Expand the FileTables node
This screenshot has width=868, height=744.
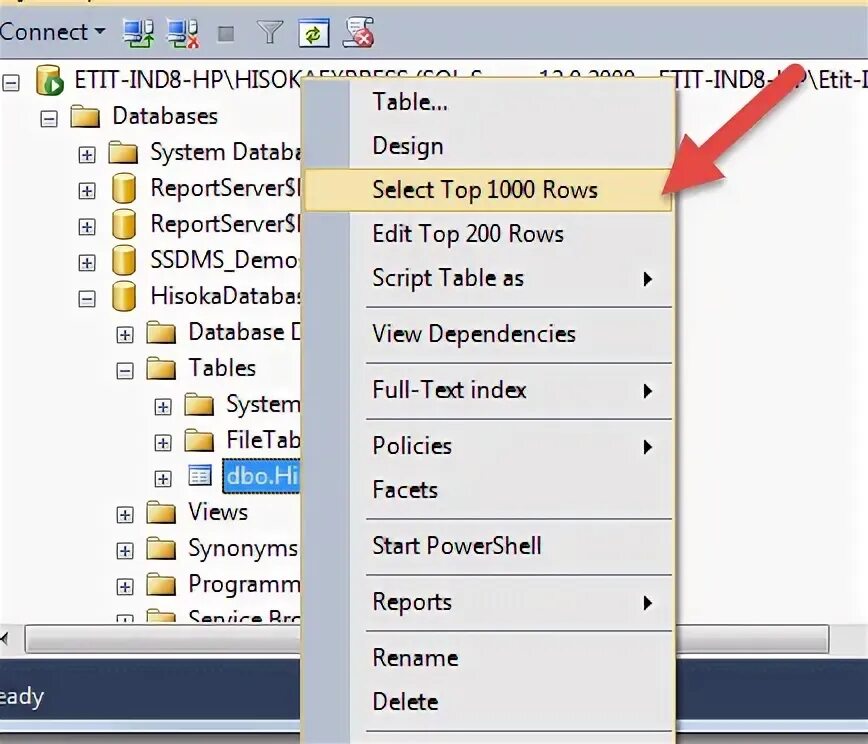[x=162, y=440]
